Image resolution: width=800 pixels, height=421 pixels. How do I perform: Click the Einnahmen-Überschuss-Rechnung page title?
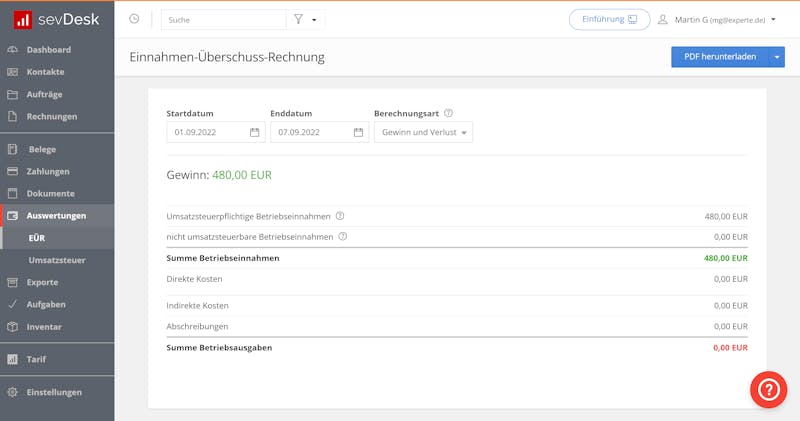pos(227,57)
